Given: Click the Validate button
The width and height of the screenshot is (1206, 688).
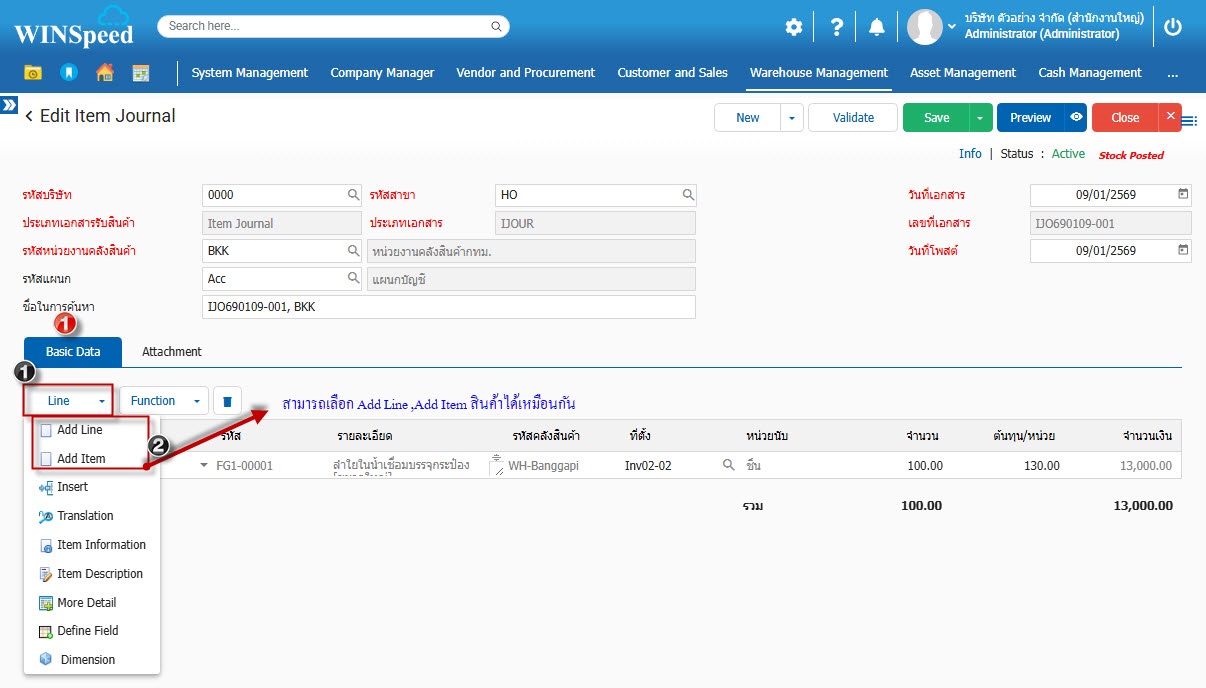Looking at the screenshot, I should (853, 118).
